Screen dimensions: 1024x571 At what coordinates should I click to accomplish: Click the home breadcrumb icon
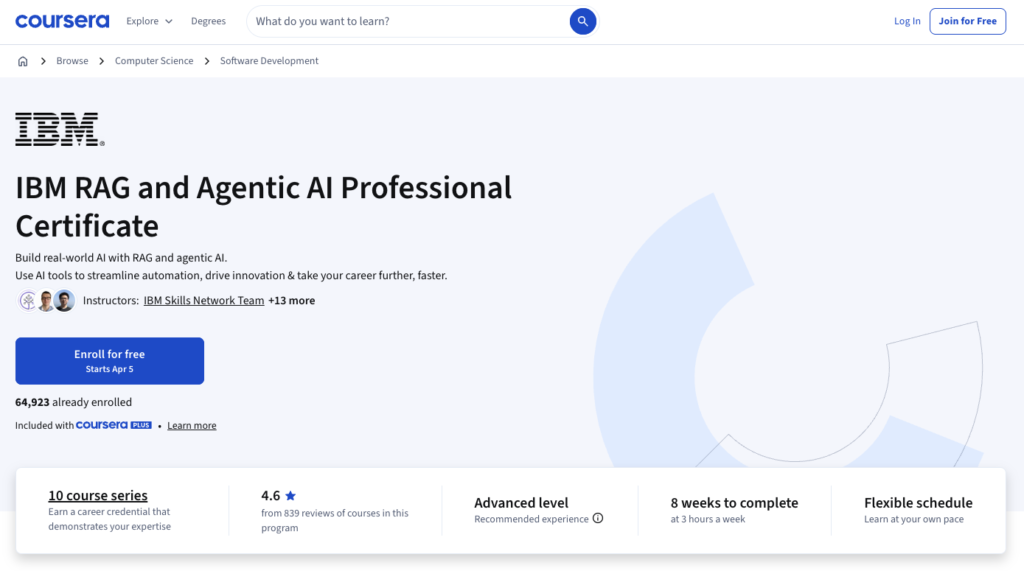pyautogui.click(x=23, y=61)
